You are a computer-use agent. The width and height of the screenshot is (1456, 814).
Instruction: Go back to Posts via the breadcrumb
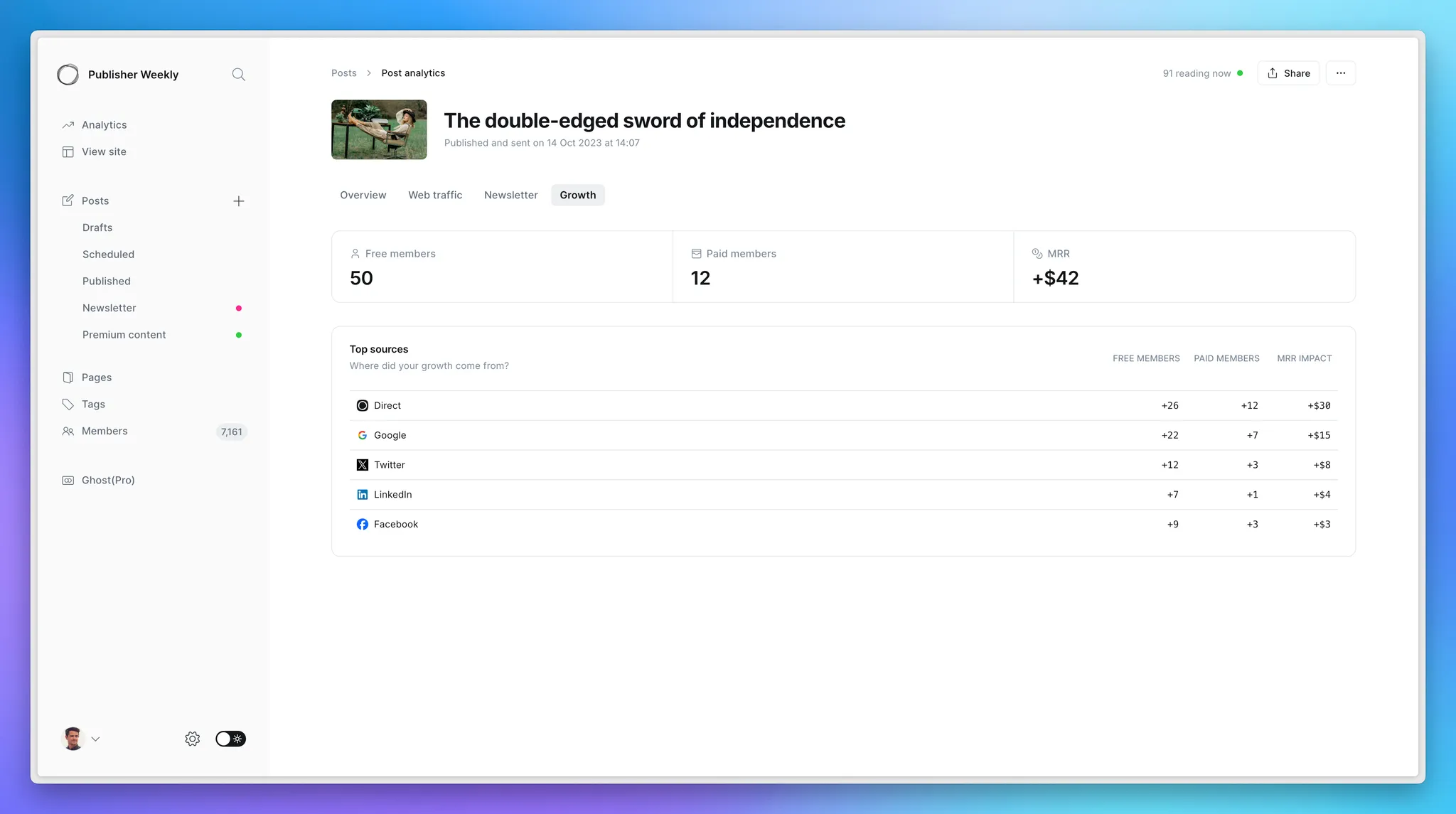pyautogui.click(x=343, y=73)
